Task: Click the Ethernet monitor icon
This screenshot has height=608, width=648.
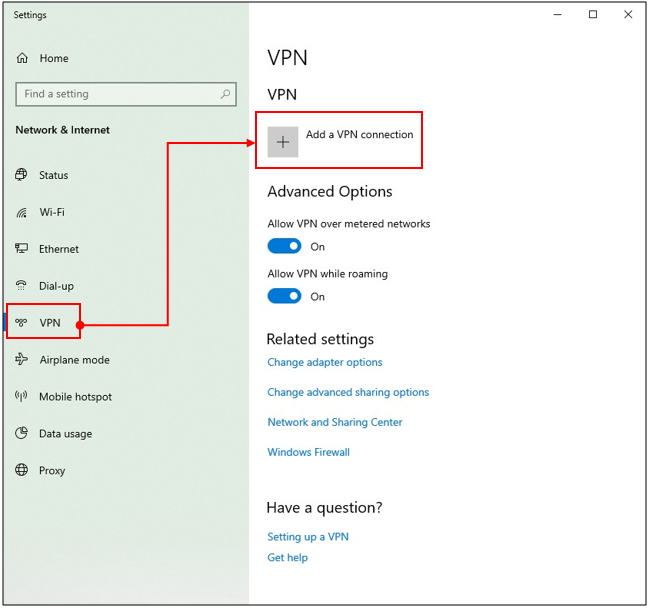Action: [21, 248]
